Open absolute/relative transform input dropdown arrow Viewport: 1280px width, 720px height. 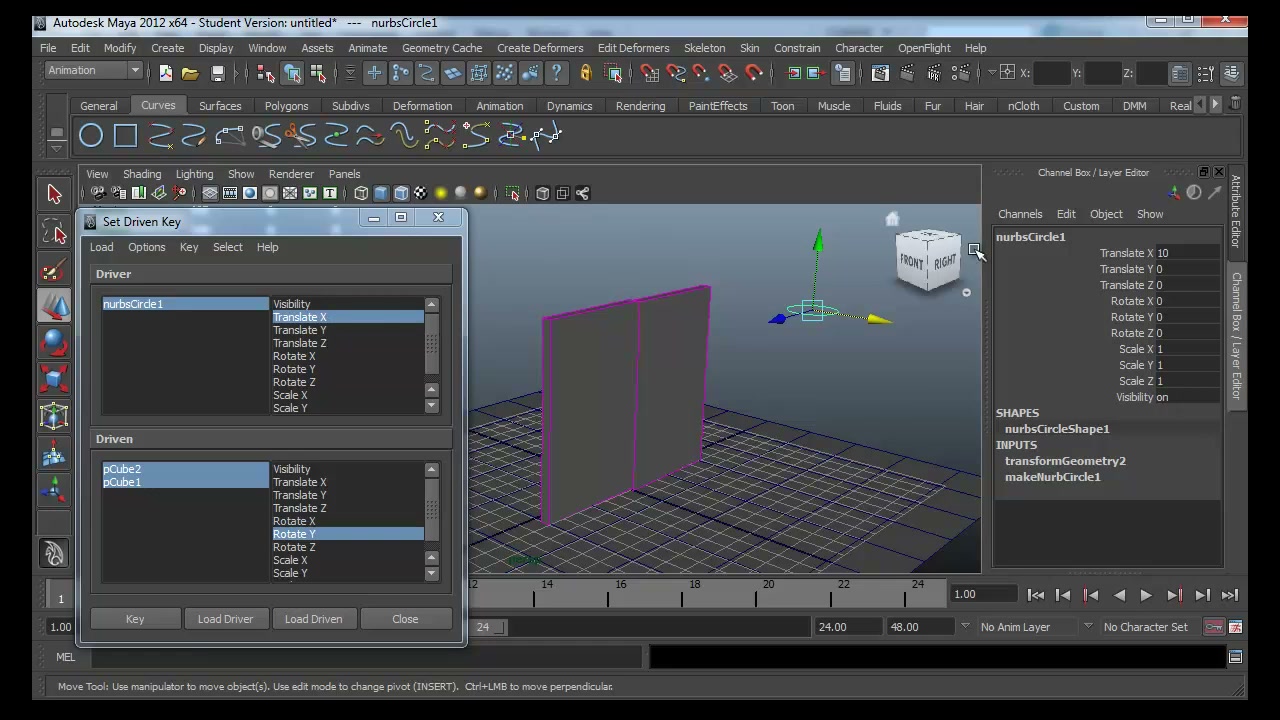click(x=994, y=73)
